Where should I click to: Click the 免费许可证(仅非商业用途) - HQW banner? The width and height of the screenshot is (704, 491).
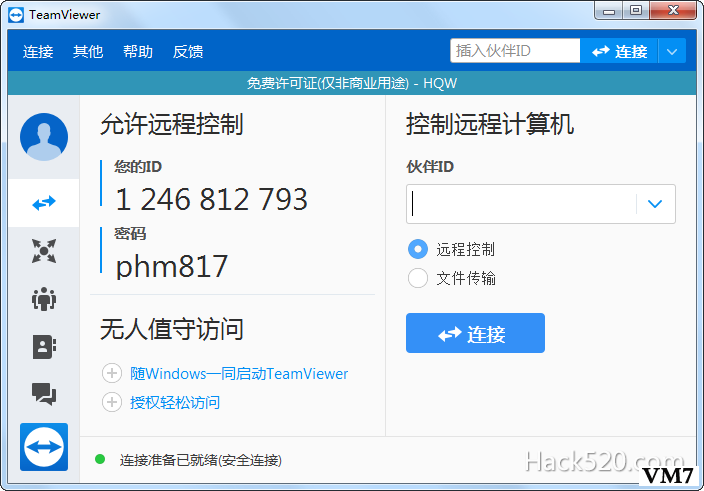tap(352, 83)
